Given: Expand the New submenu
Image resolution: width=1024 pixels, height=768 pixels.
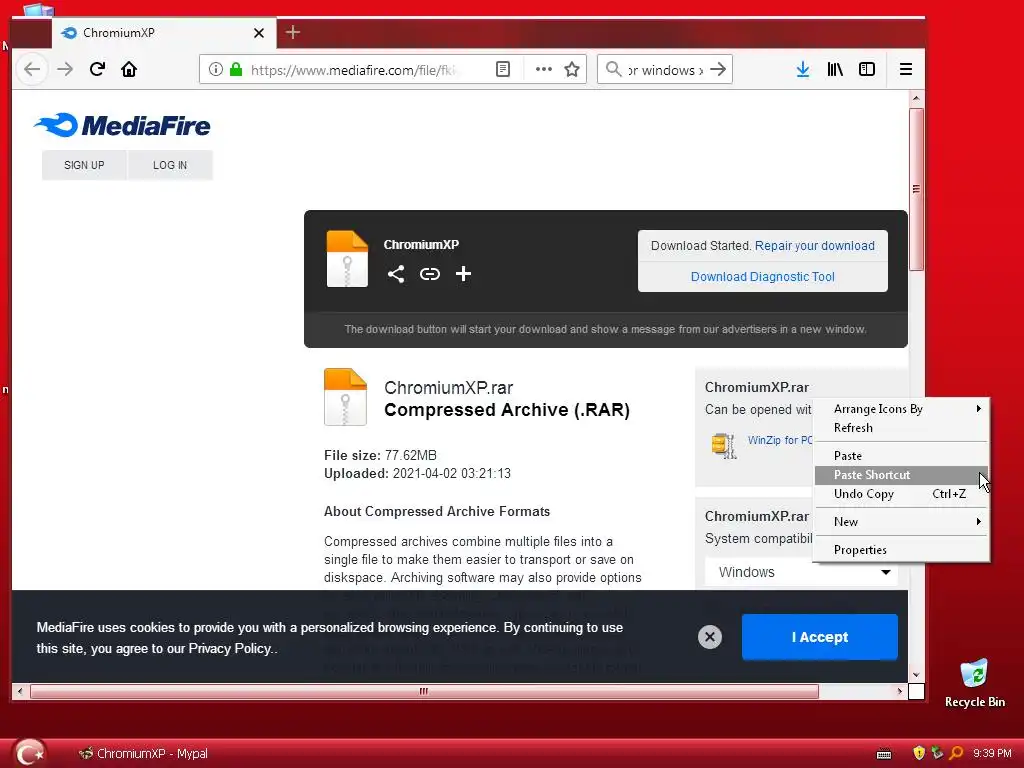Looking at the screenshot, I should coord(901,522).
